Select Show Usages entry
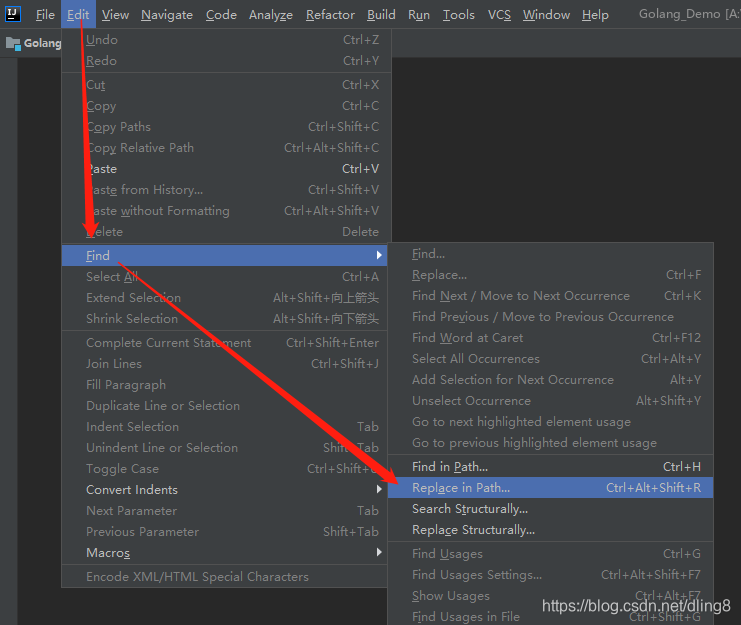The height and width of the screenshot is (625, 741). [551, 596]
